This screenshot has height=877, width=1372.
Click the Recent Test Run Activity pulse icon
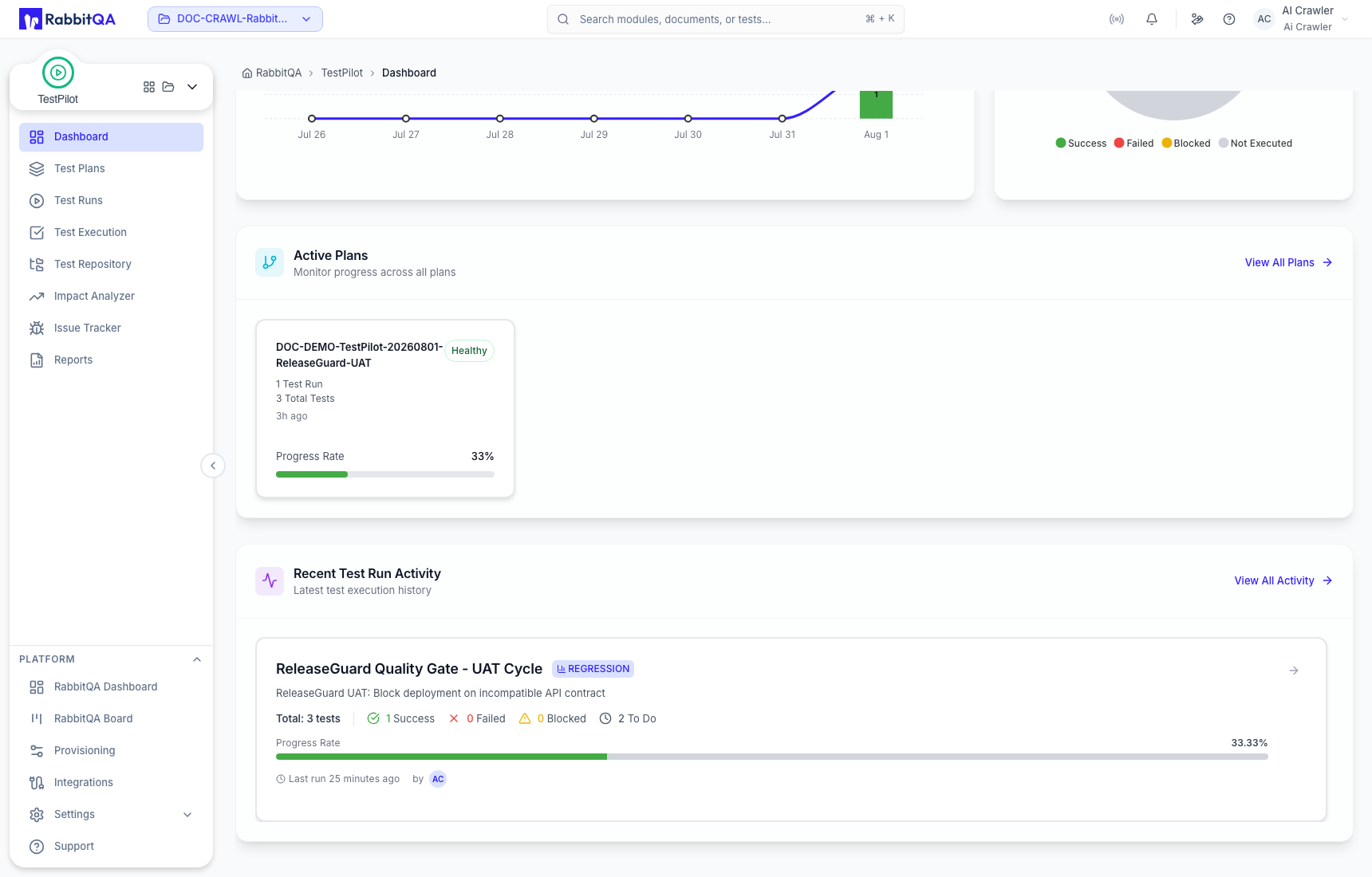coord(270,580)
